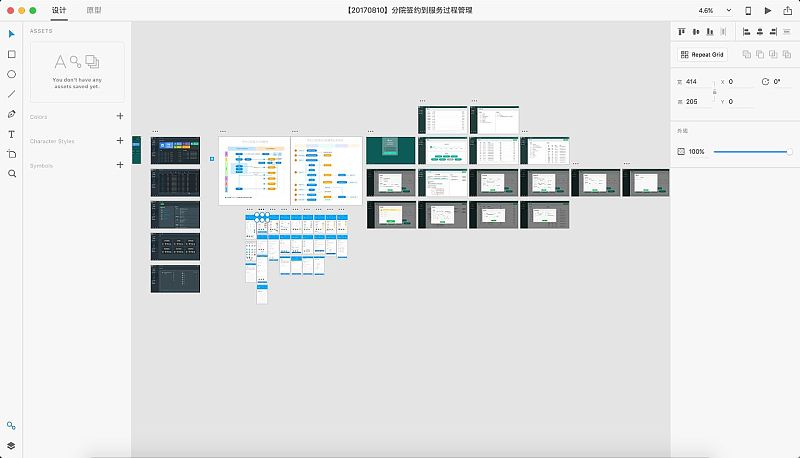
Task: Select the Line tool
Action: pyautogui.click(x=11, y=94)
